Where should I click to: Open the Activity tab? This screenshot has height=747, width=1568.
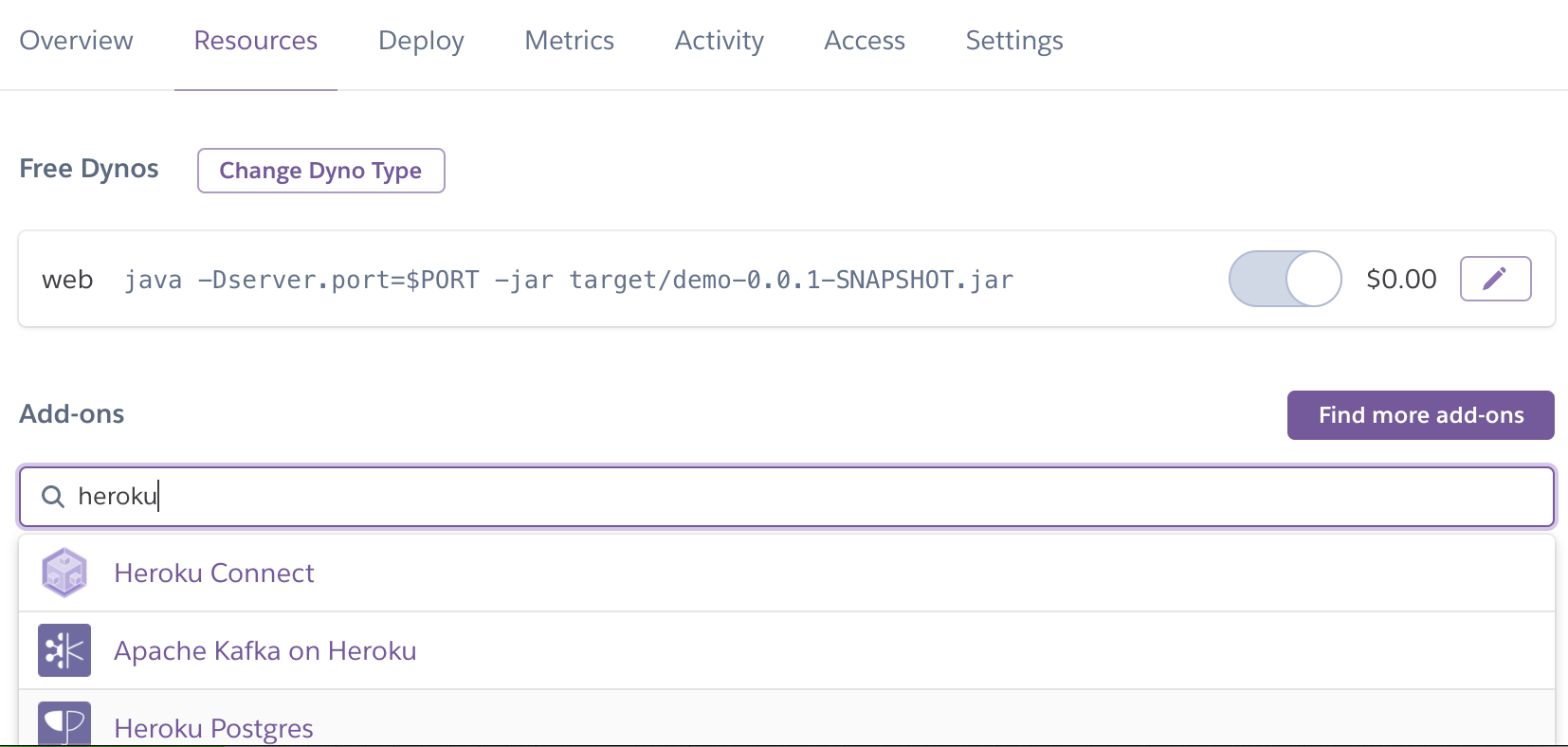[719, 41]
